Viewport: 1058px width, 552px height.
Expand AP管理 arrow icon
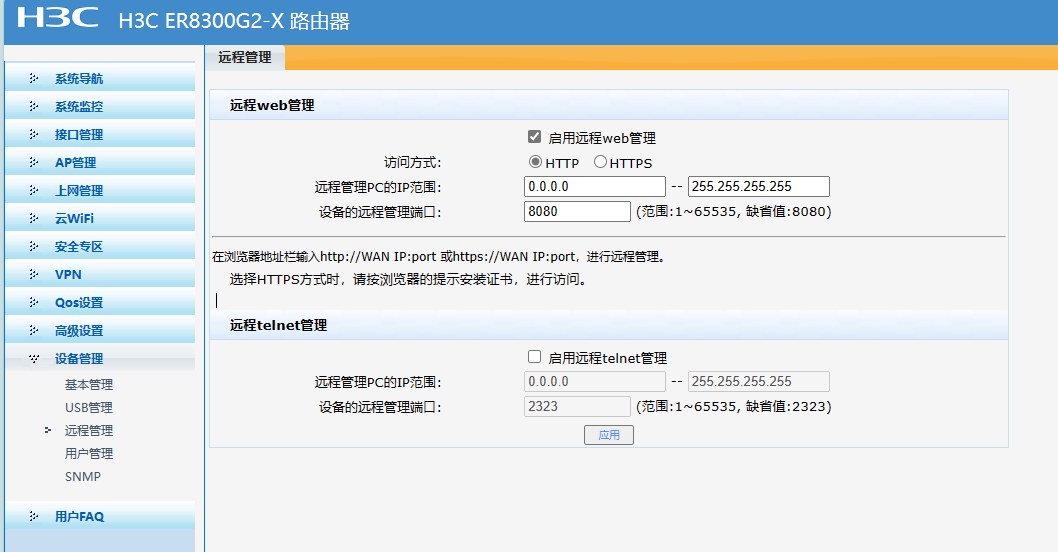click(34, 163)
